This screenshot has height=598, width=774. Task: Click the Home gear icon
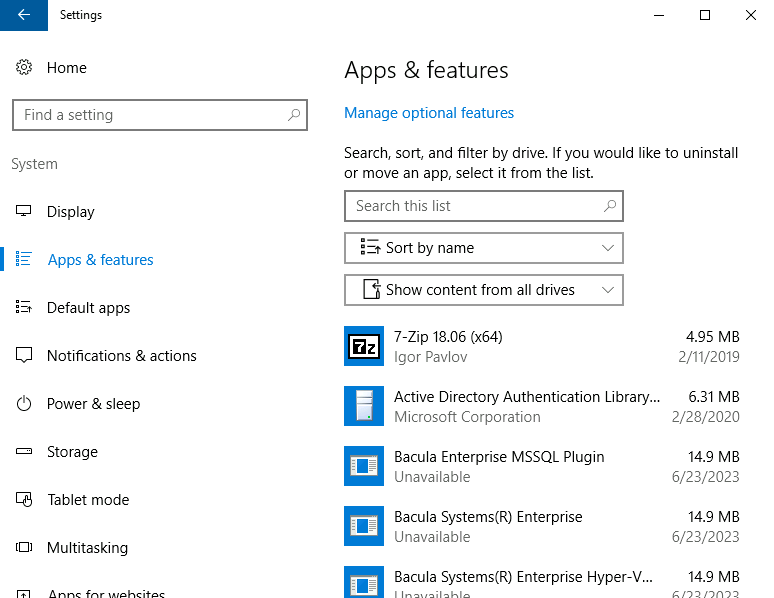[x=24, y=68]
